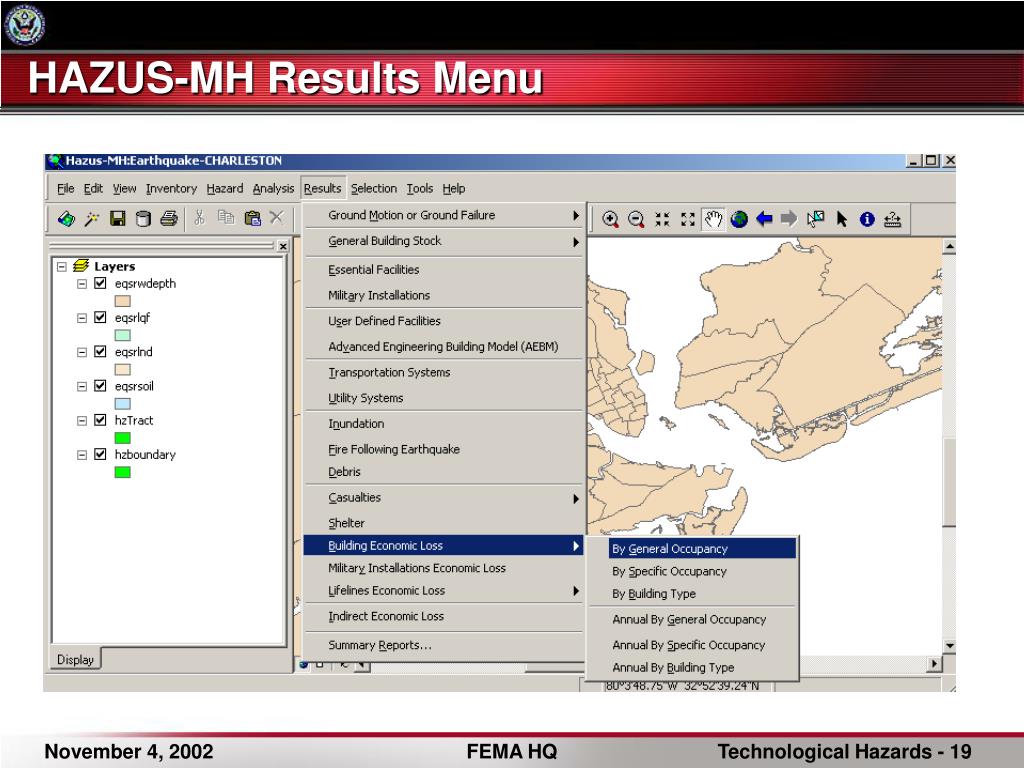The image size is (1024, 768).
Task: Click the last icon on map toolbar
Action: [893, 219]
